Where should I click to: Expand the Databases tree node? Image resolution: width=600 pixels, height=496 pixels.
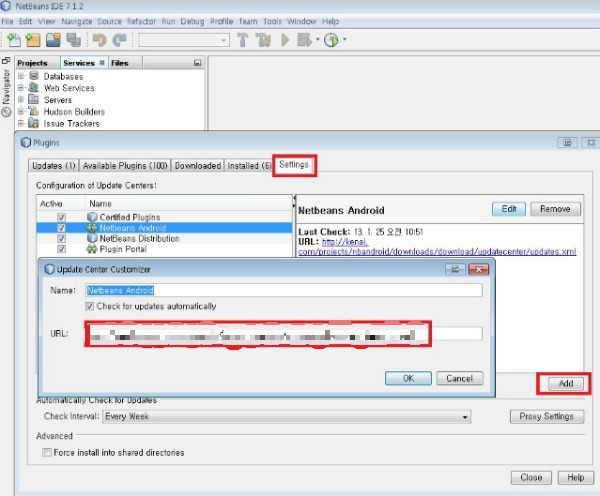pyautogui.click(x=21, y=76)
